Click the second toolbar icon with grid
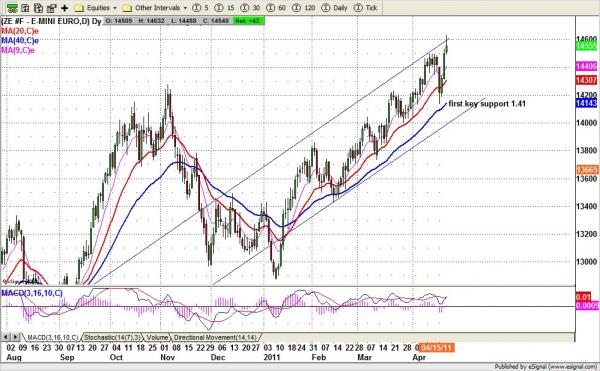This screenshot has height=371, width=600. [x=25, y=8]
